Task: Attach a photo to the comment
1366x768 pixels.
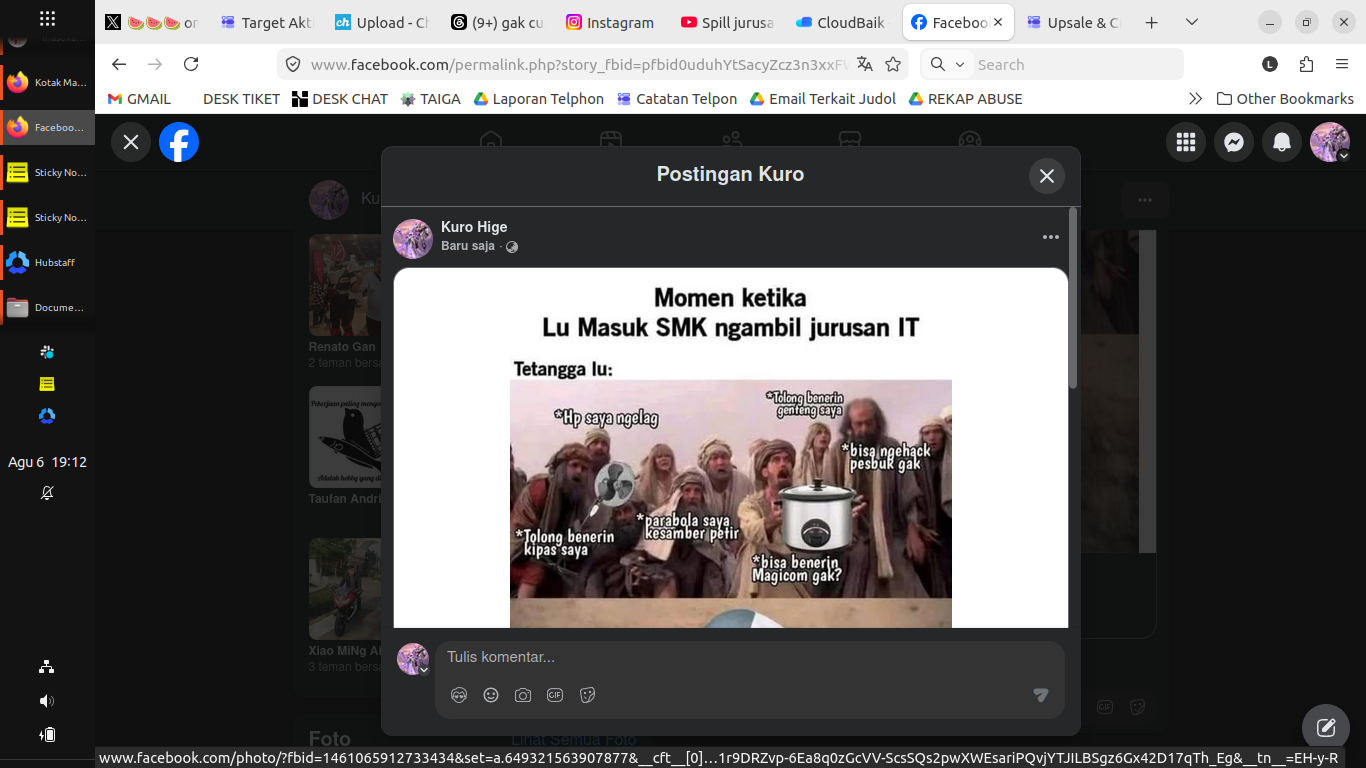Action: [523, 695]
